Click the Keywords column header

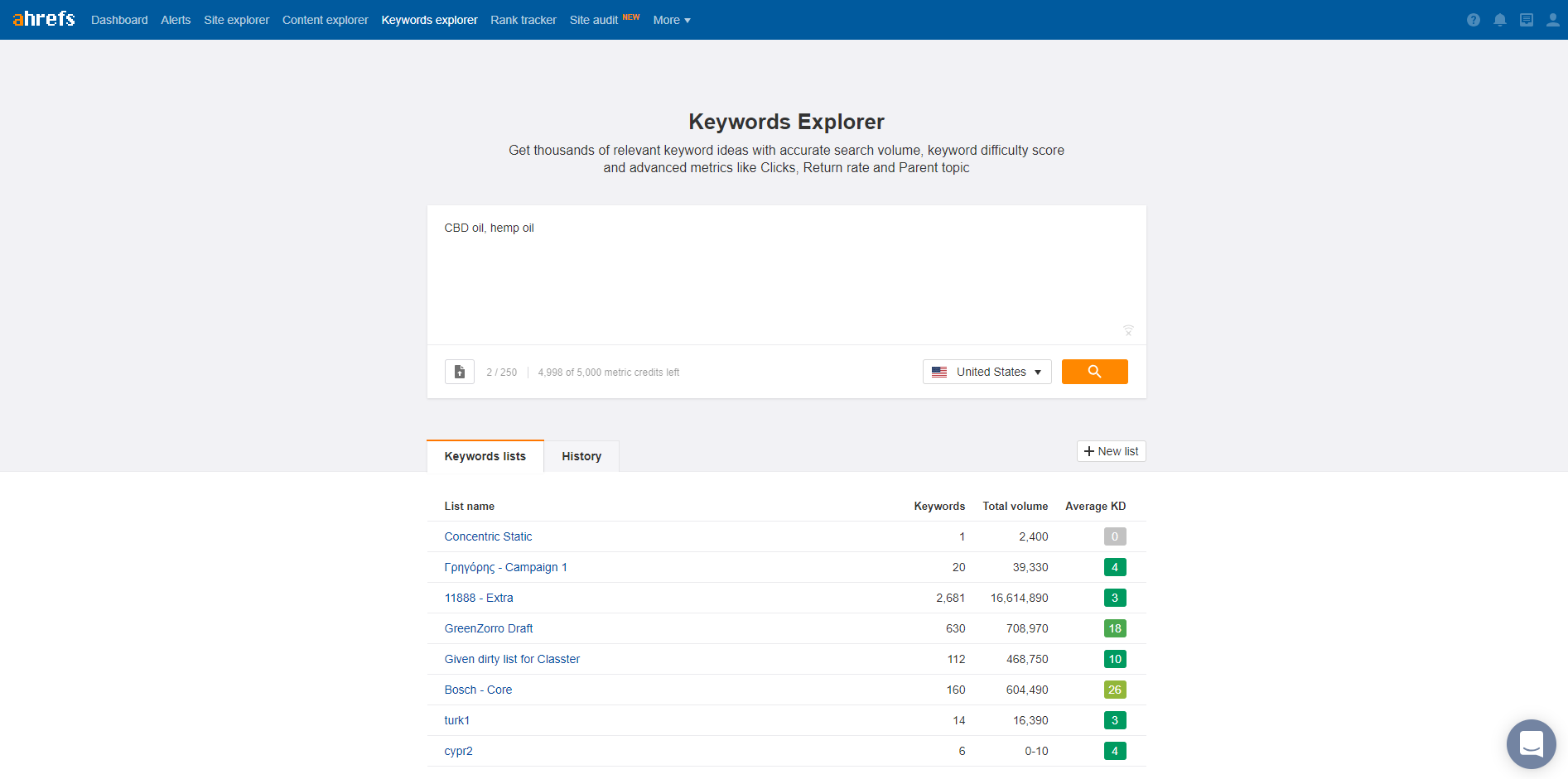(939, 506)
